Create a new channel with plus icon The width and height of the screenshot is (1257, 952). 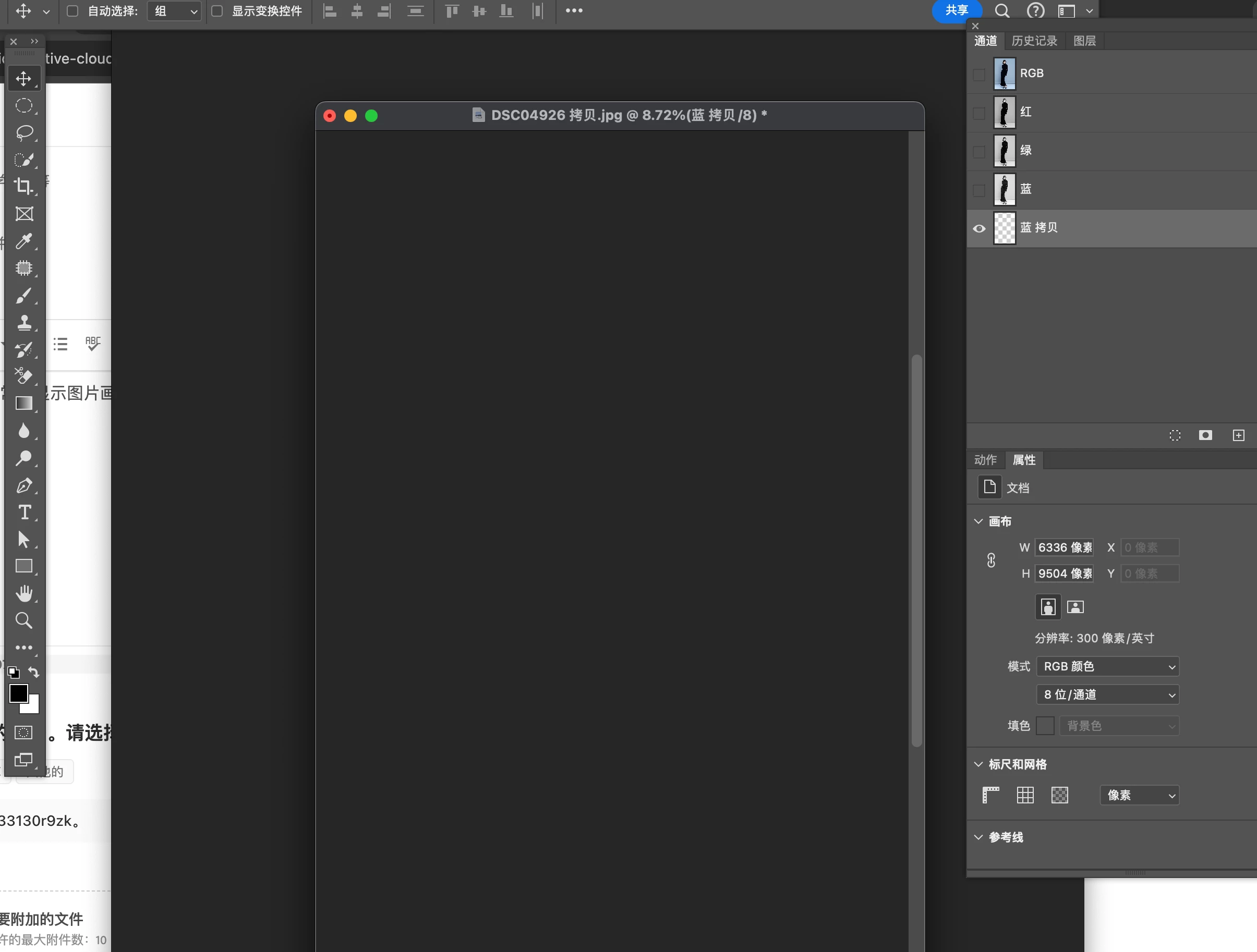click(1238, 435)
